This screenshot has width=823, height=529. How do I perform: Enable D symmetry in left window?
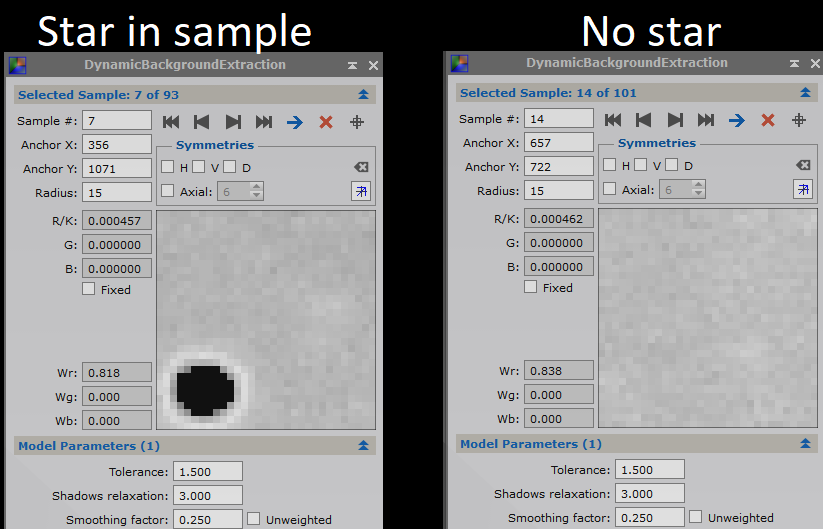pyautogui.click(x=229, y=167)
